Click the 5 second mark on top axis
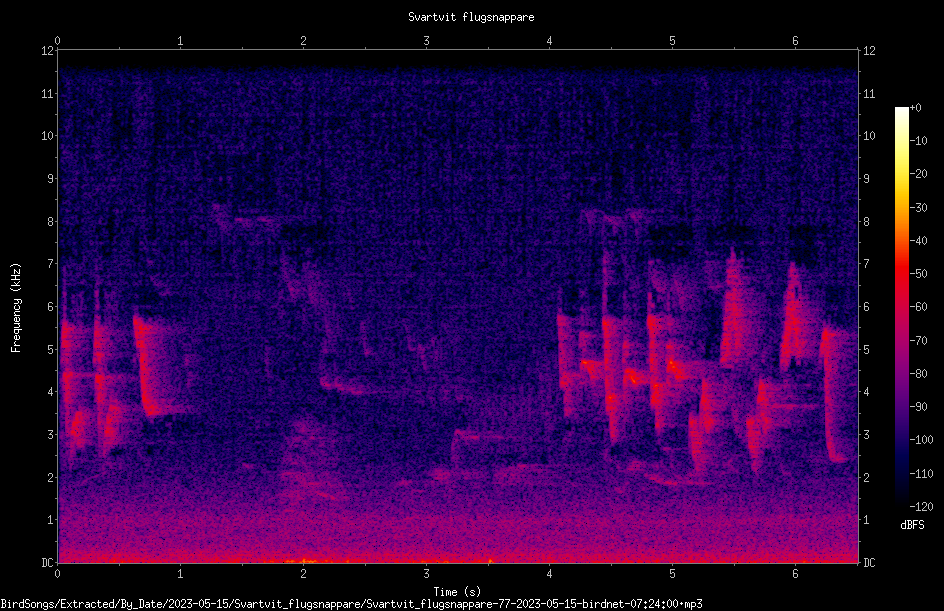944x611 pixels. pyautogui.click(x=672, y=41)
